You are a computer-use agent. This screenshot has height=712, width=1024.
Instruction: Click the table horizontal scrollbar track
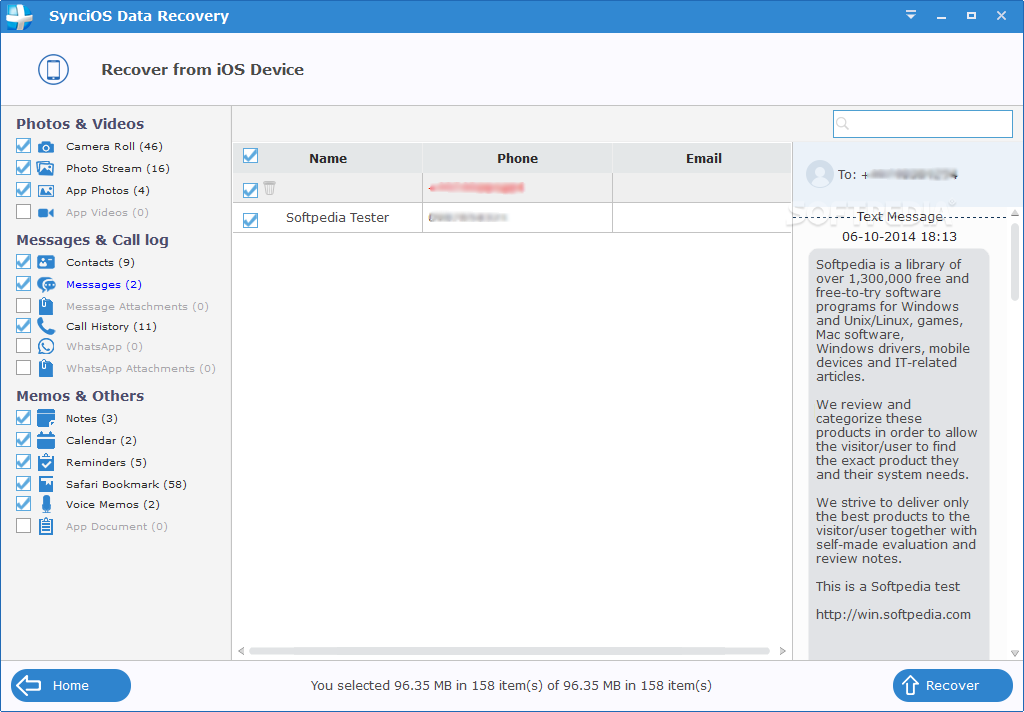point(509,651)
